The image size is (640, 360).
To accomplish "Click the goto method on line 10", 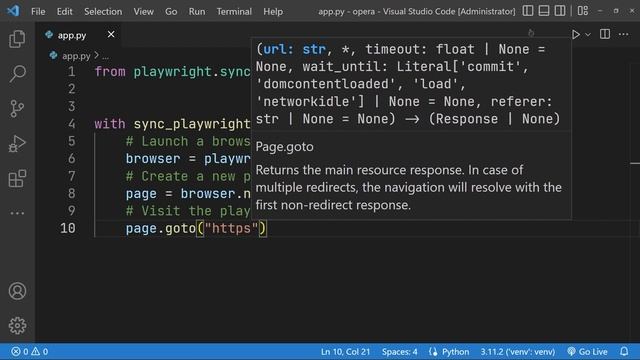I will [180, 228].
